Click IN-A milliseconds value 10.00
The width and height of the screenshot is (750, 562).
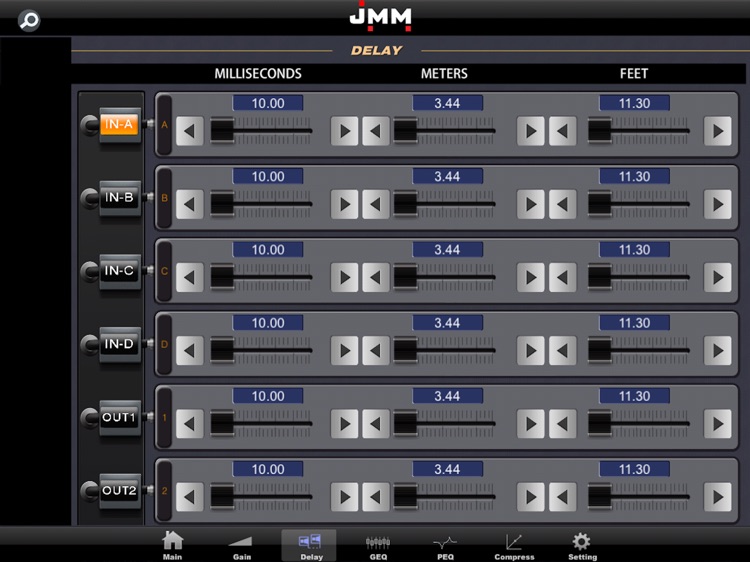coord(268,103)
